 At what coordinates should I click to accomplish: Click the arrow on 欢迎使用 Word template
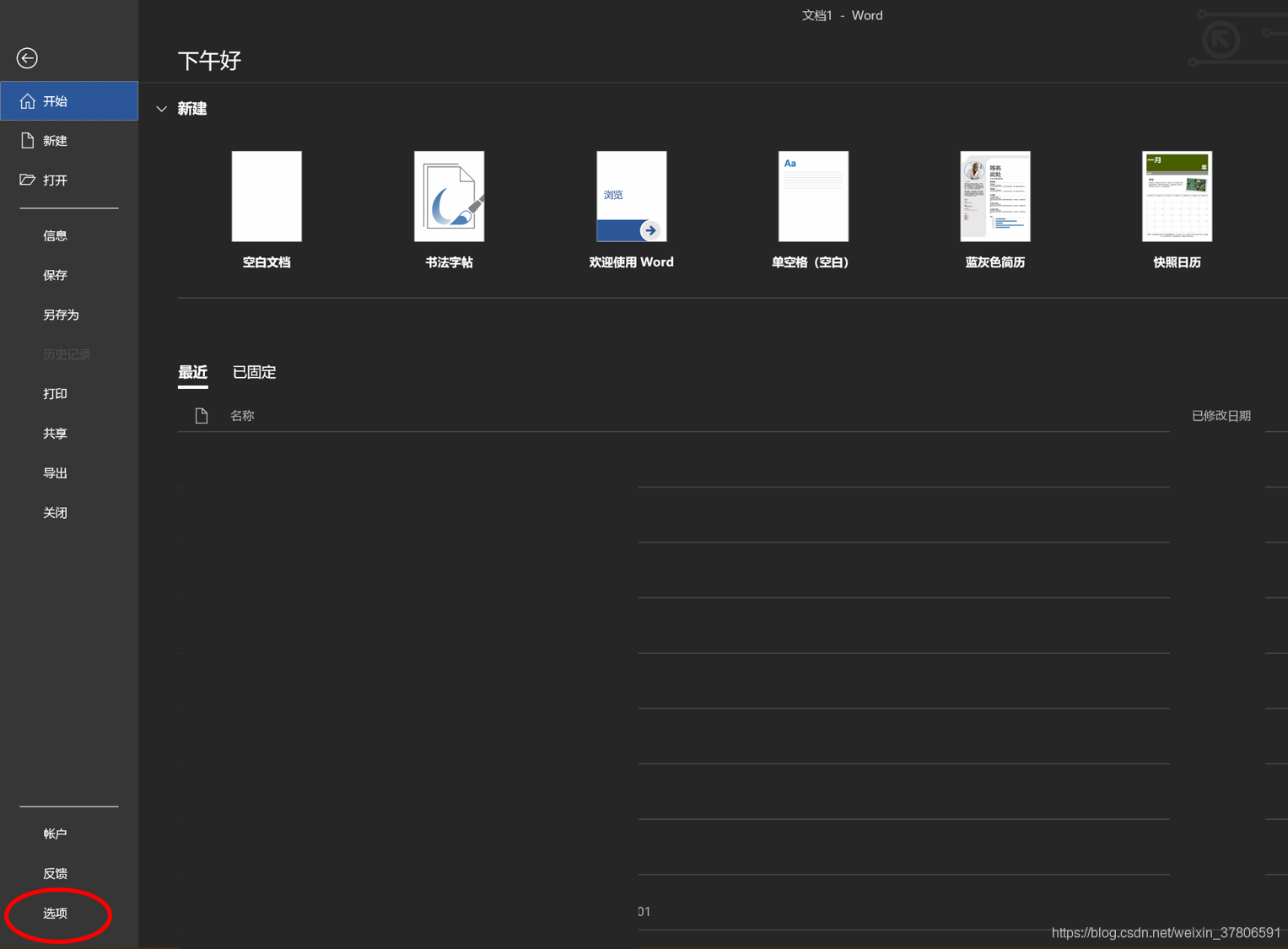click(649, 230)
